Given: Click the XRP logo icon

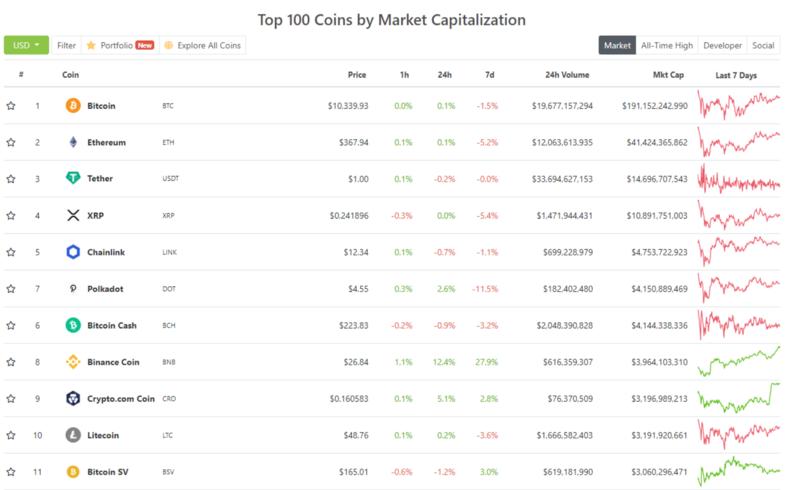Looking at the screenshot, I should pos(73,215).
